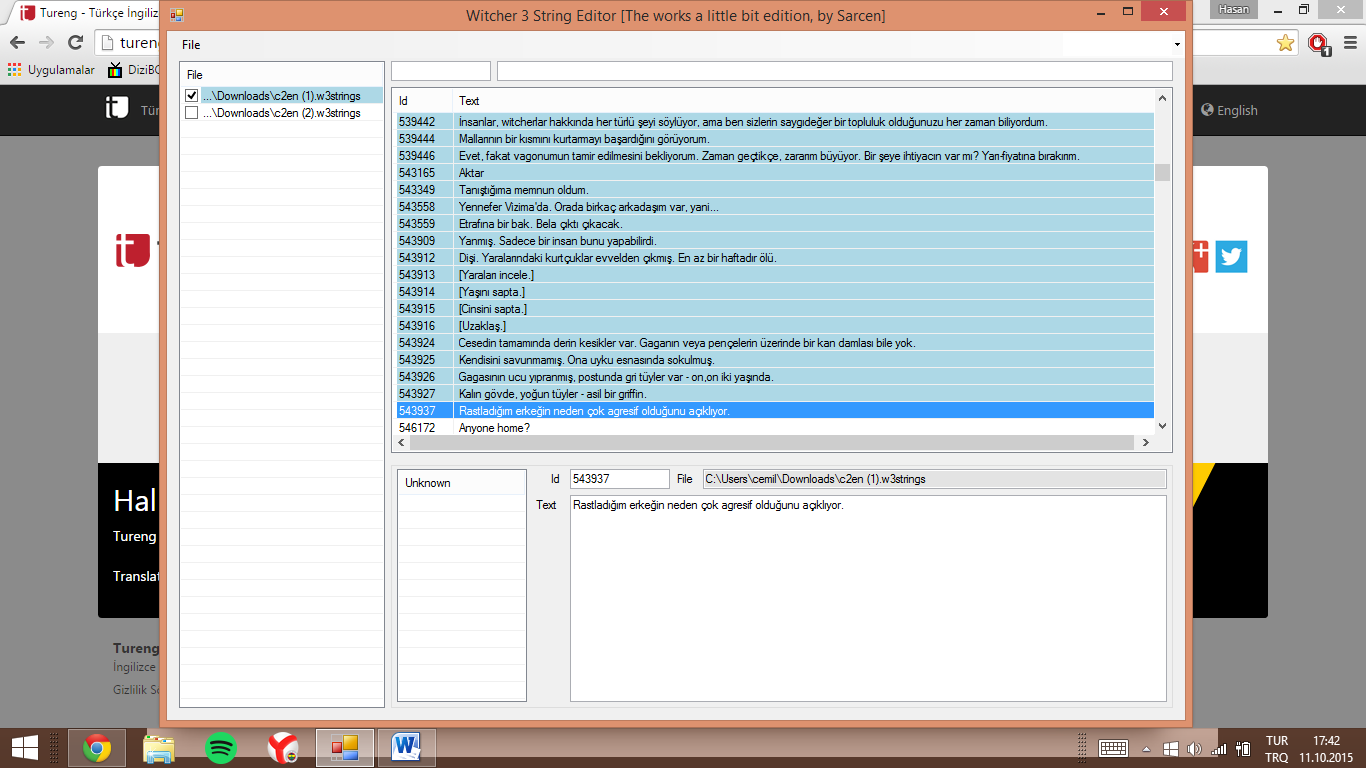The width and height of the screenshot is (1366, 768).
Task: Click the Google Plus icon on Tureng page
Action: [x=1199, y=257]
